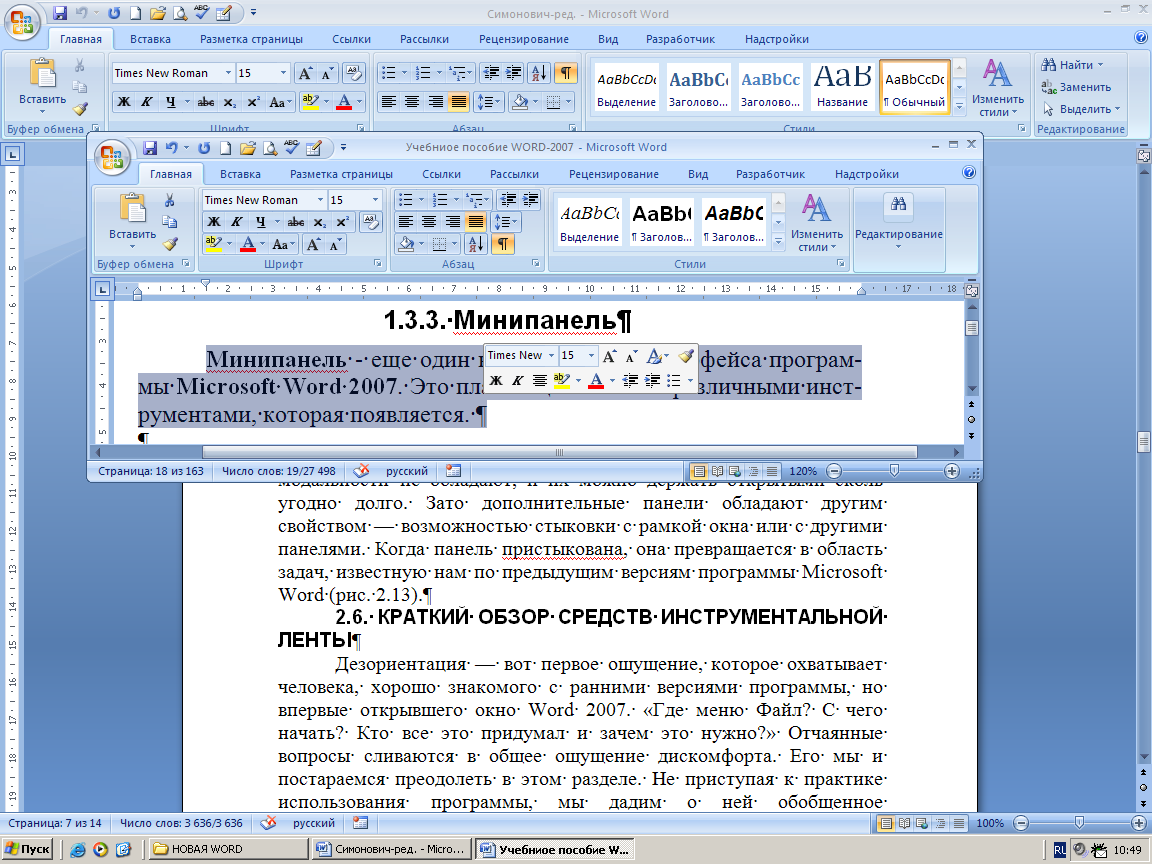Click Undo in Учебное пособие quick access toolbar
Image resolution: width=1152 pixels, height=864 pixels.
(x=171, y=148)
